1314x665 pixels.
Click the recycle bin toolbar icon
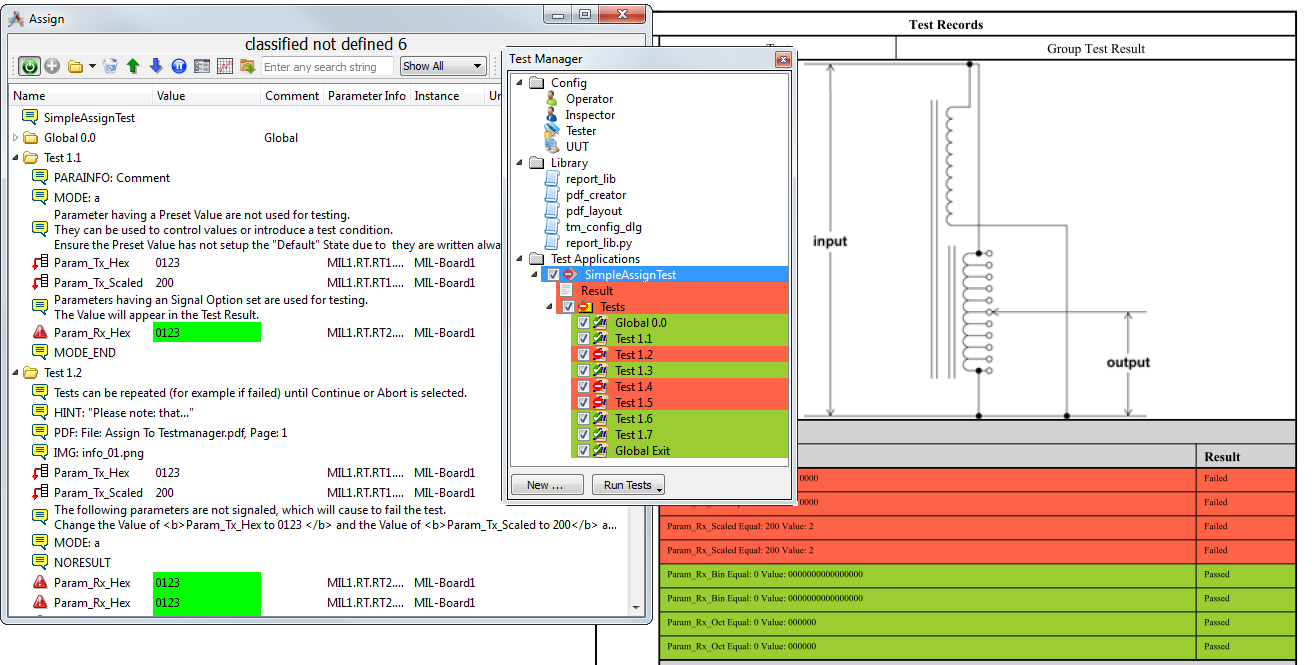pos(110,66)
